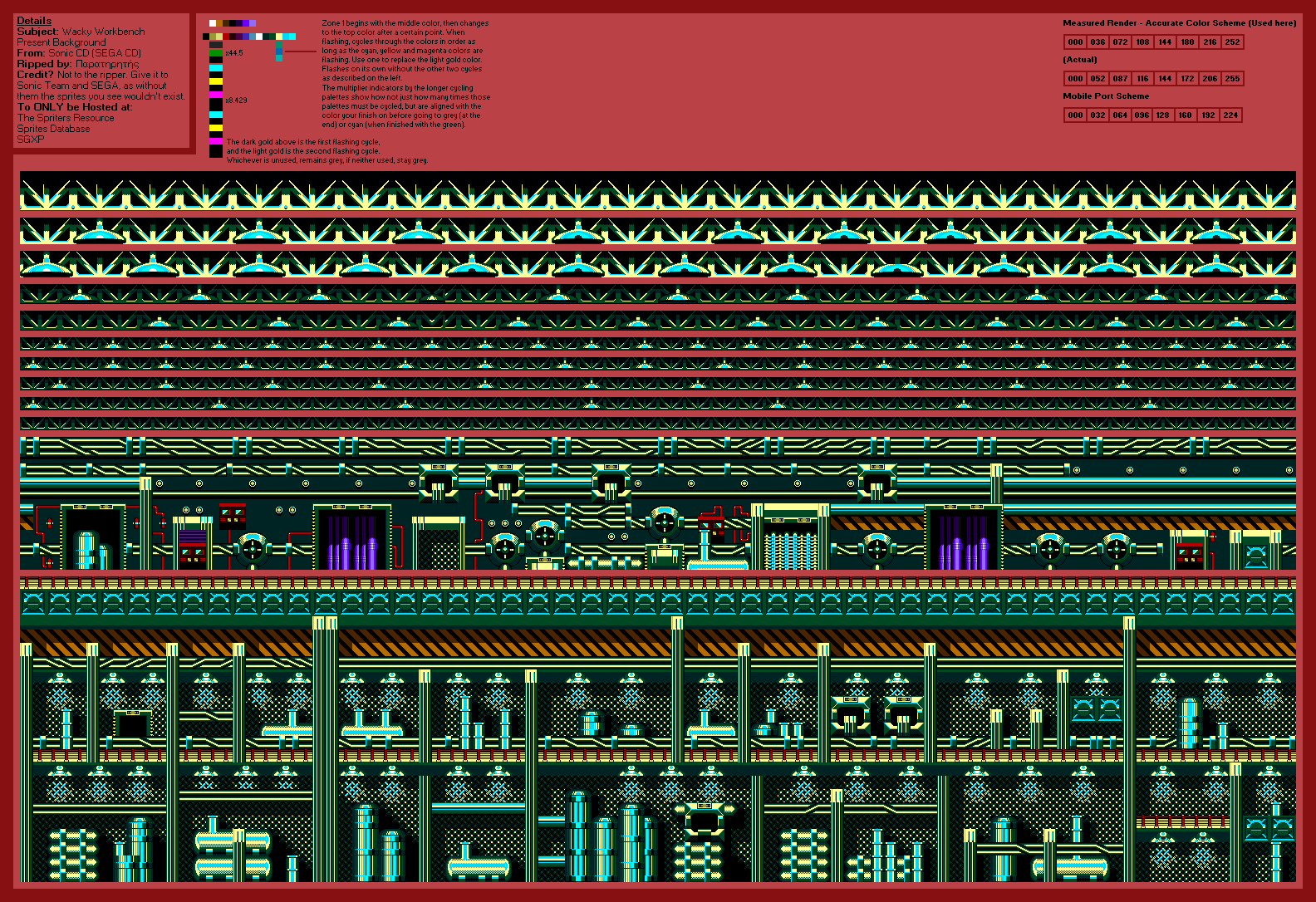Click the '116' value cell

pos(1142,79)
